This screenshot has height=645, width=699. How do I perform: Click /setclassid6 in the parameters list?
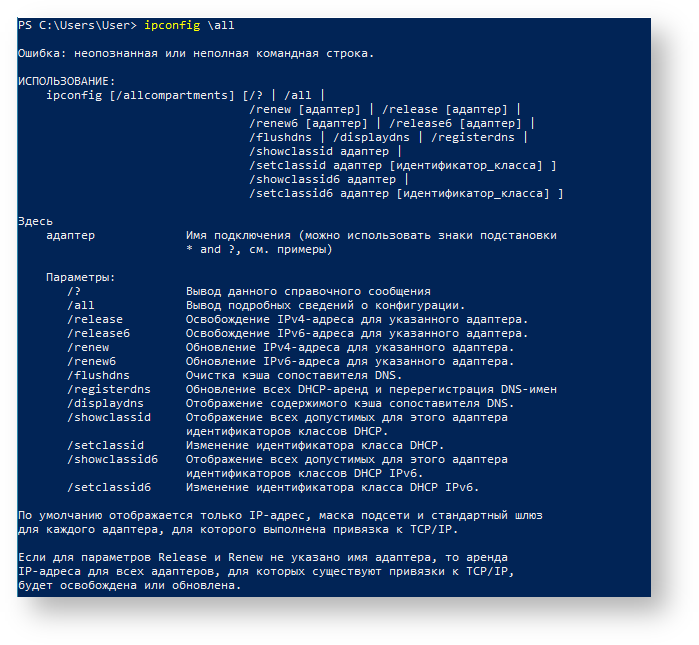[109, 487]
